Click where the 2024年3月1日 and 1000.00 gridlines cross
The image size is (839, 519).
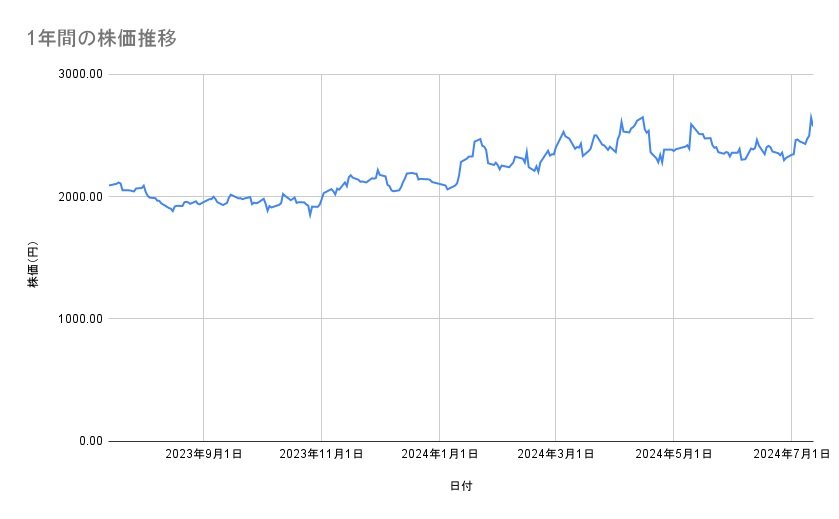tap(557, 319)
